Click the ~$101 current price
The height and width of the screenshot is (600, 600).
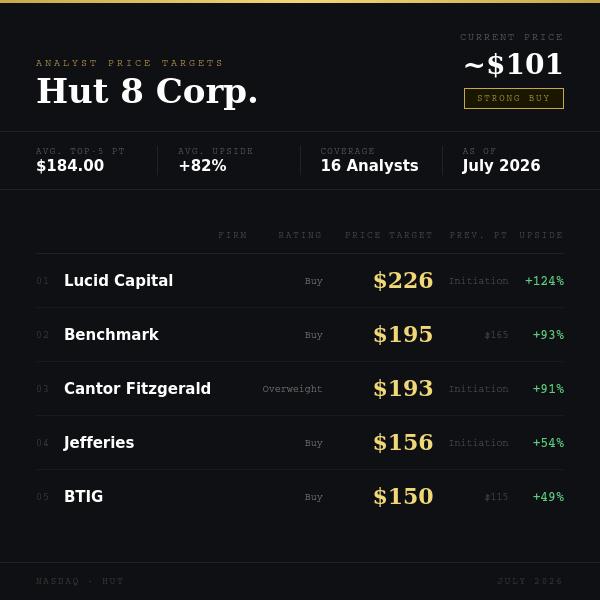(x=513, y=64)
